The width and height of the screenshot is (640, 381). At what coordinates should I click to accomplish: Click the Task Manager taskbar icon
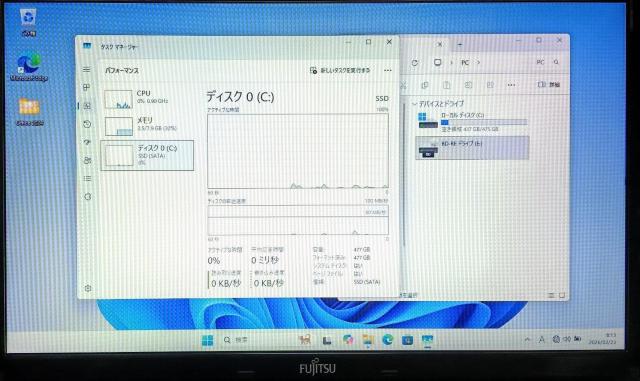(427, 340)
